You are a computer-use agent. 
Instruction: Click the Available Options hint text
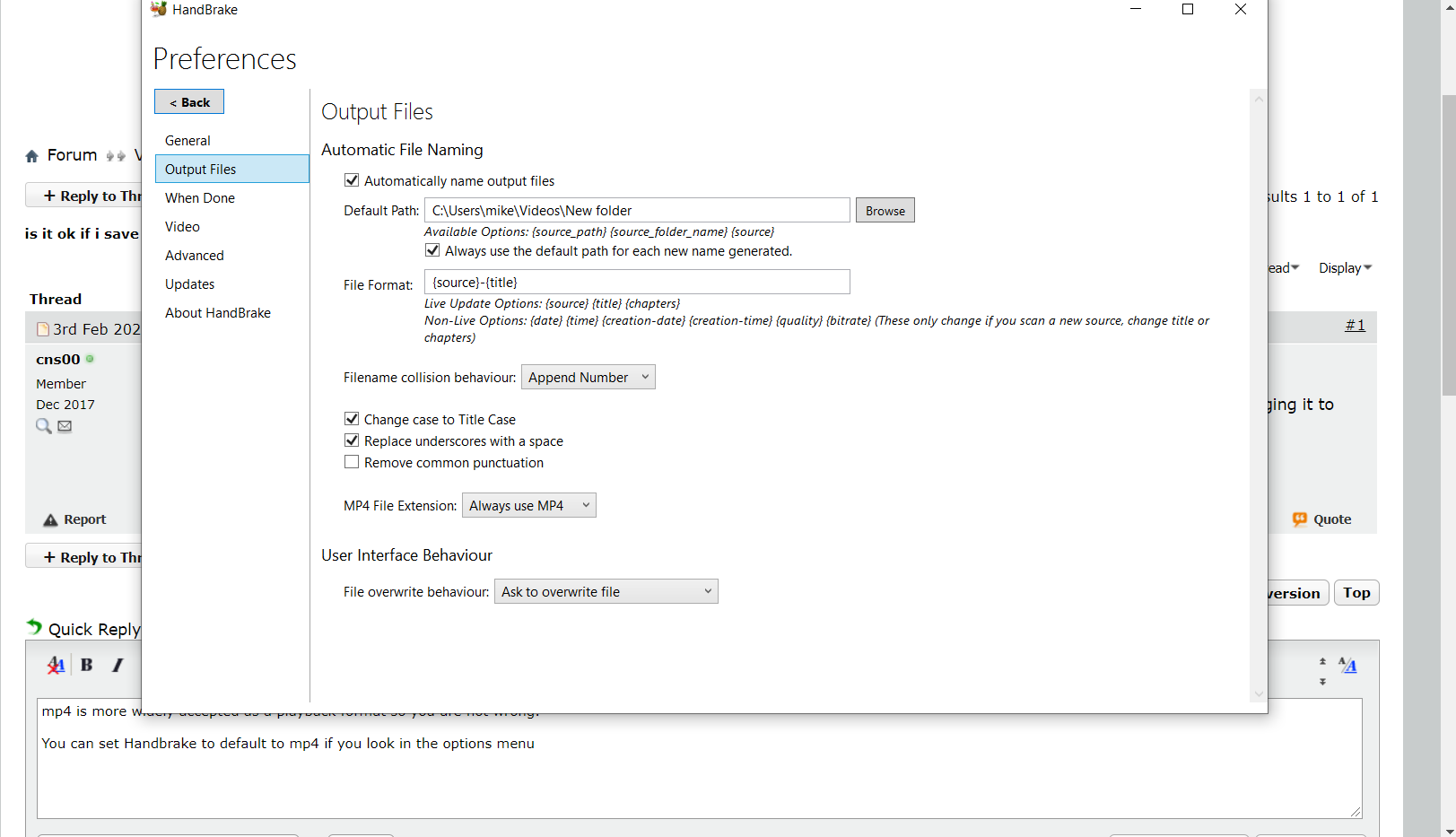pyautogui.click(x=598, y=231)
